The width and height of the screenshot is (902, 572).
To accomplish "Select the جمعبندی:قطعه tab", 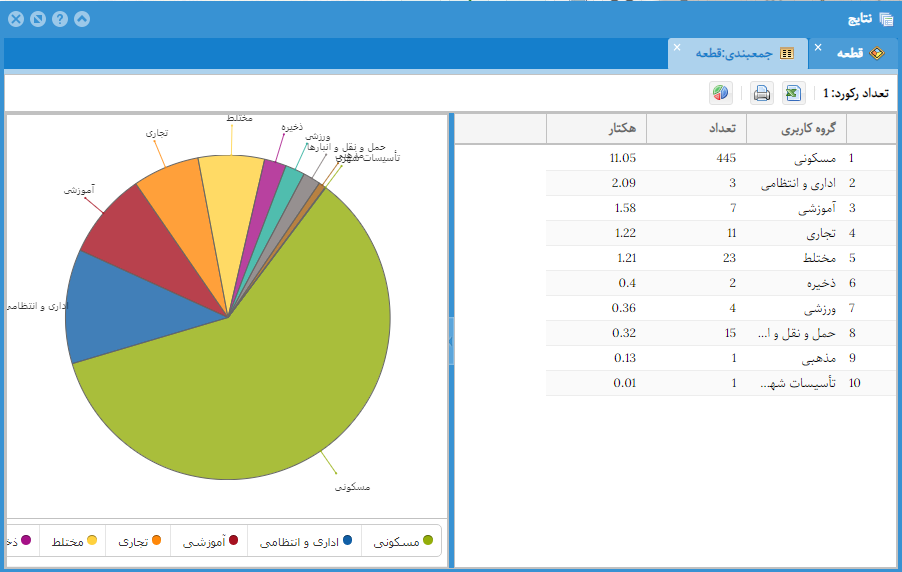I will (x=738, y=53).
